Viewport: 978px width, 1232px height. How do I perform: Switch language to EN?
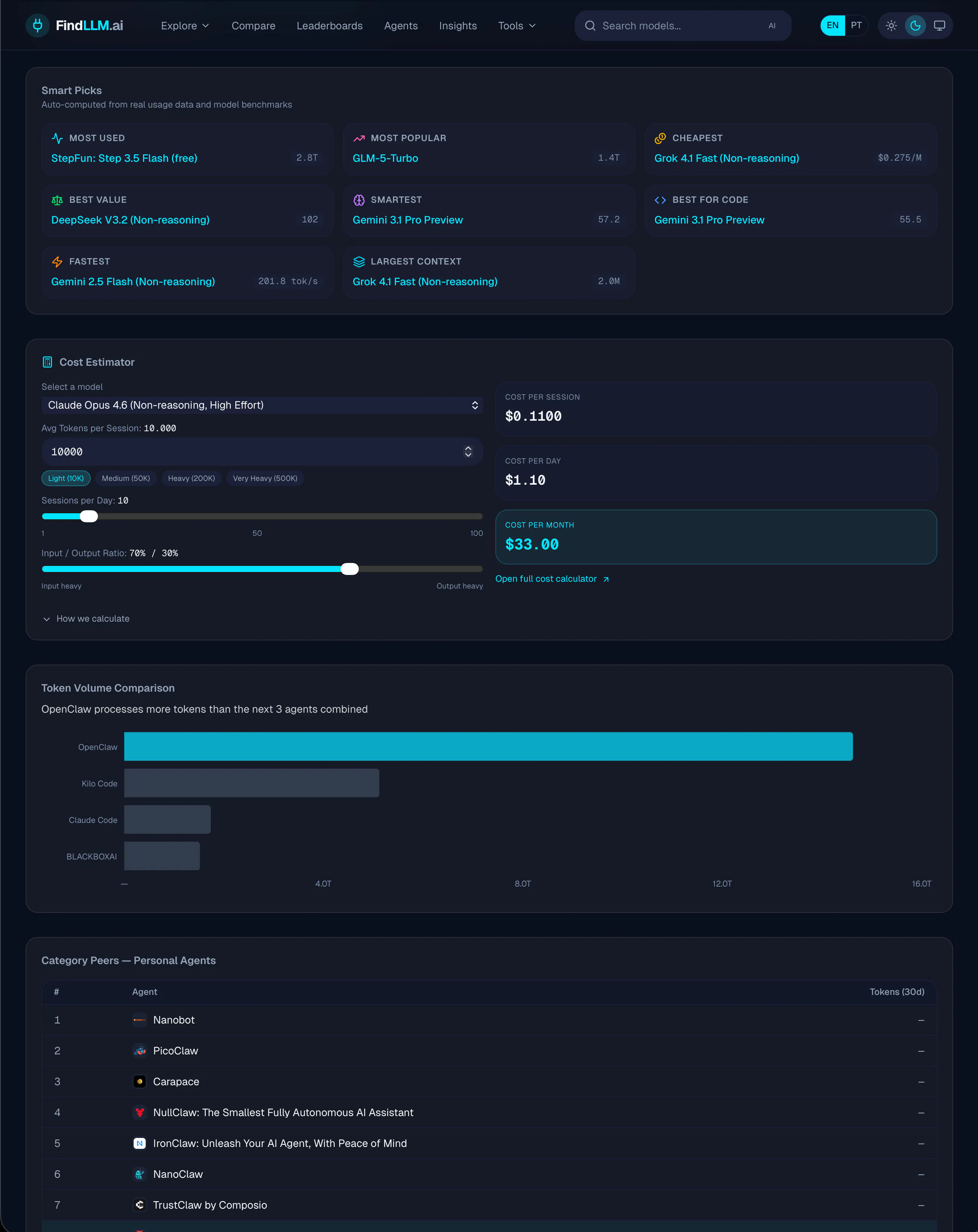[832, 26]
